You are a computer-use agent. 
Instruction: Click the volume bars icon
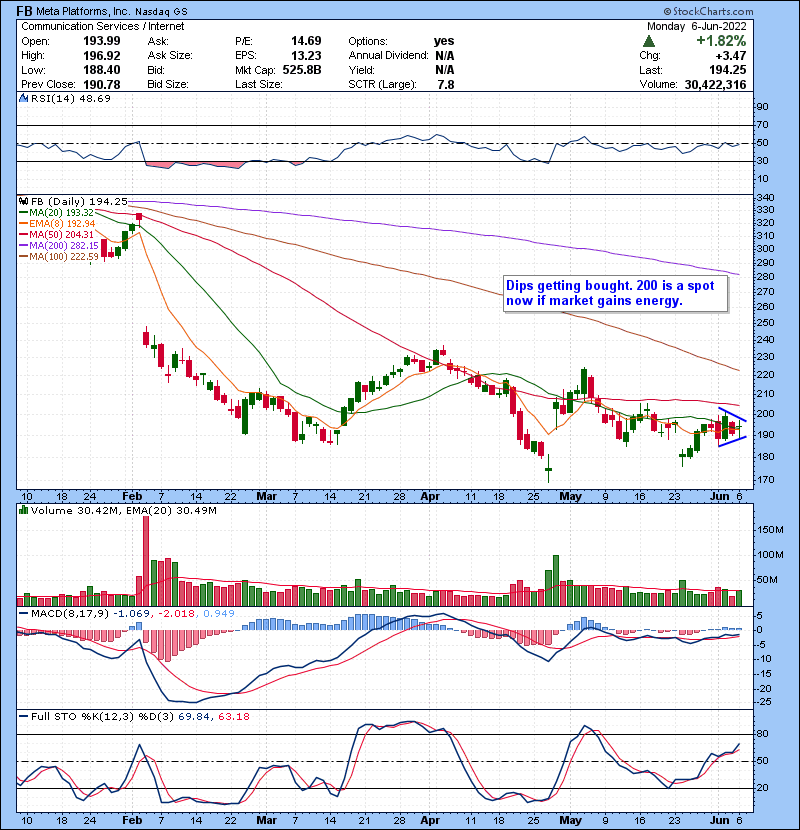click(x=24, y=510)
